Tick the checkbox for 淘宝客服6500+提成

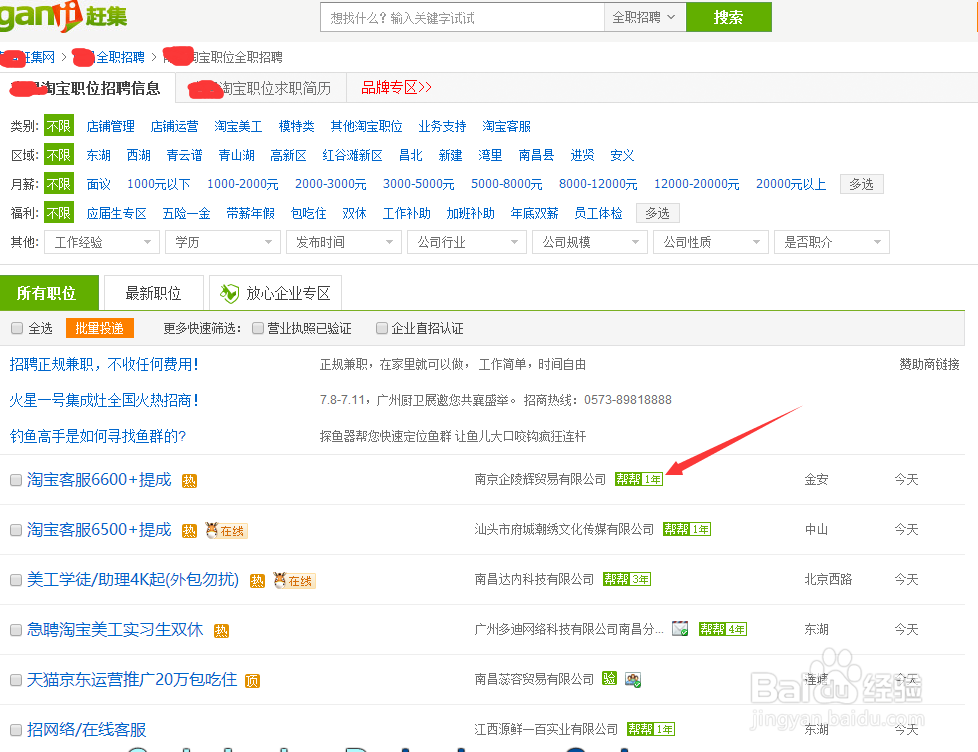click(x=16, y=530)
